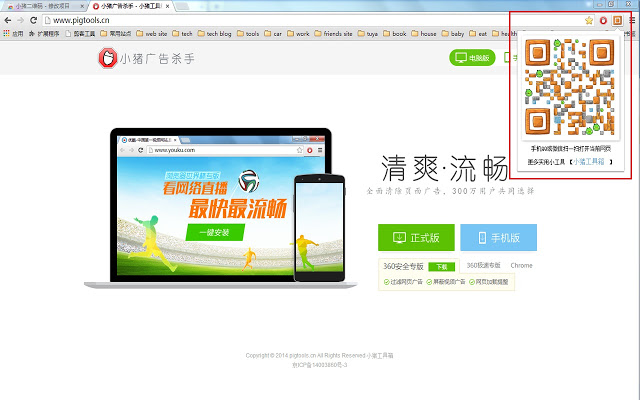Image resolution: width=640 pixels, height=400 pixels.
Task: Download the green 正式版 official version
Action: (x=416, y=237)
